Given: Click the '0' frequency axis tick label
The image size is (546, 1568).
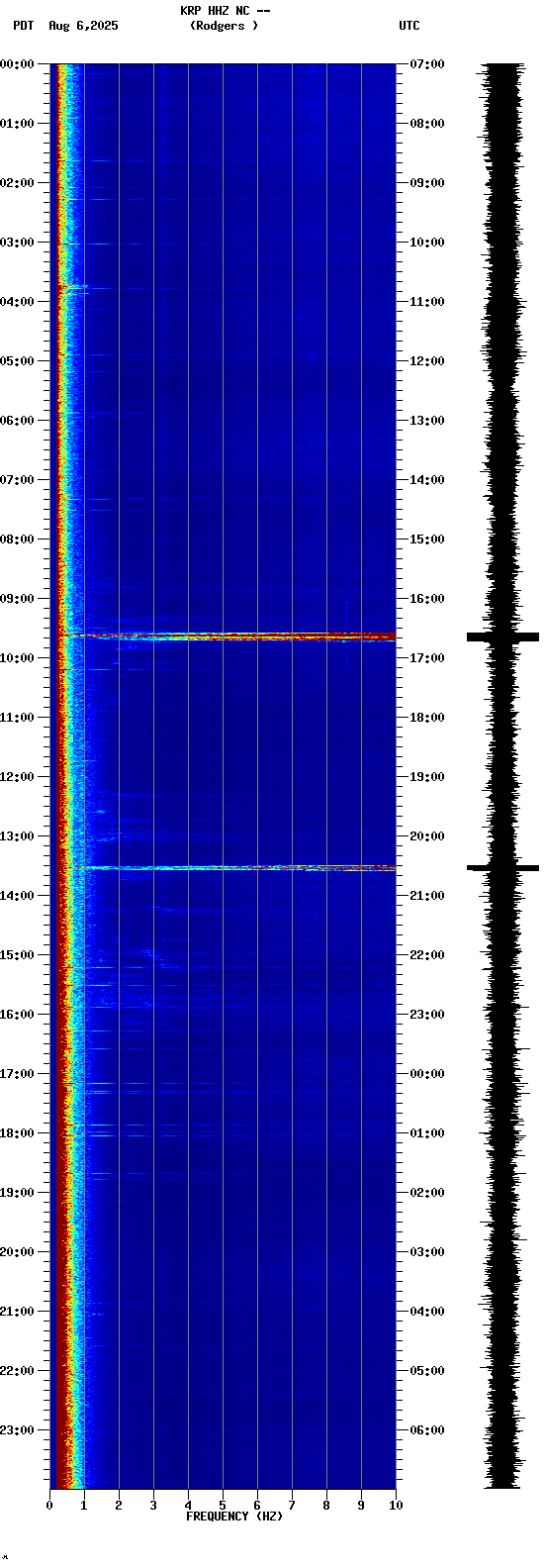Looking at the screenshot, I should (49, 1506).
